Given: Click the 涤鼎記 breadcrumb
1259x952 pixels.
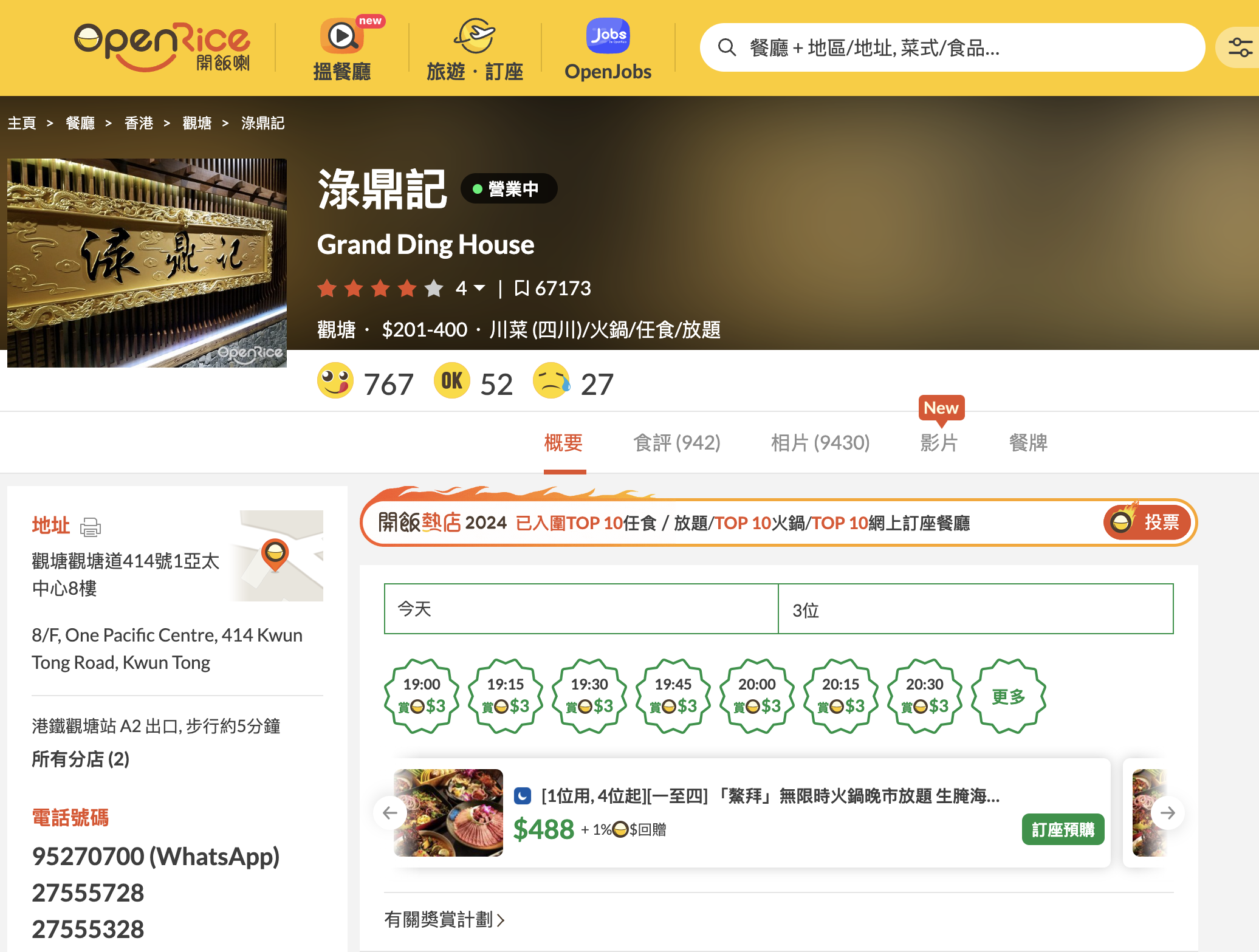Looking at the screenshot, I should (x=263, y=123).
